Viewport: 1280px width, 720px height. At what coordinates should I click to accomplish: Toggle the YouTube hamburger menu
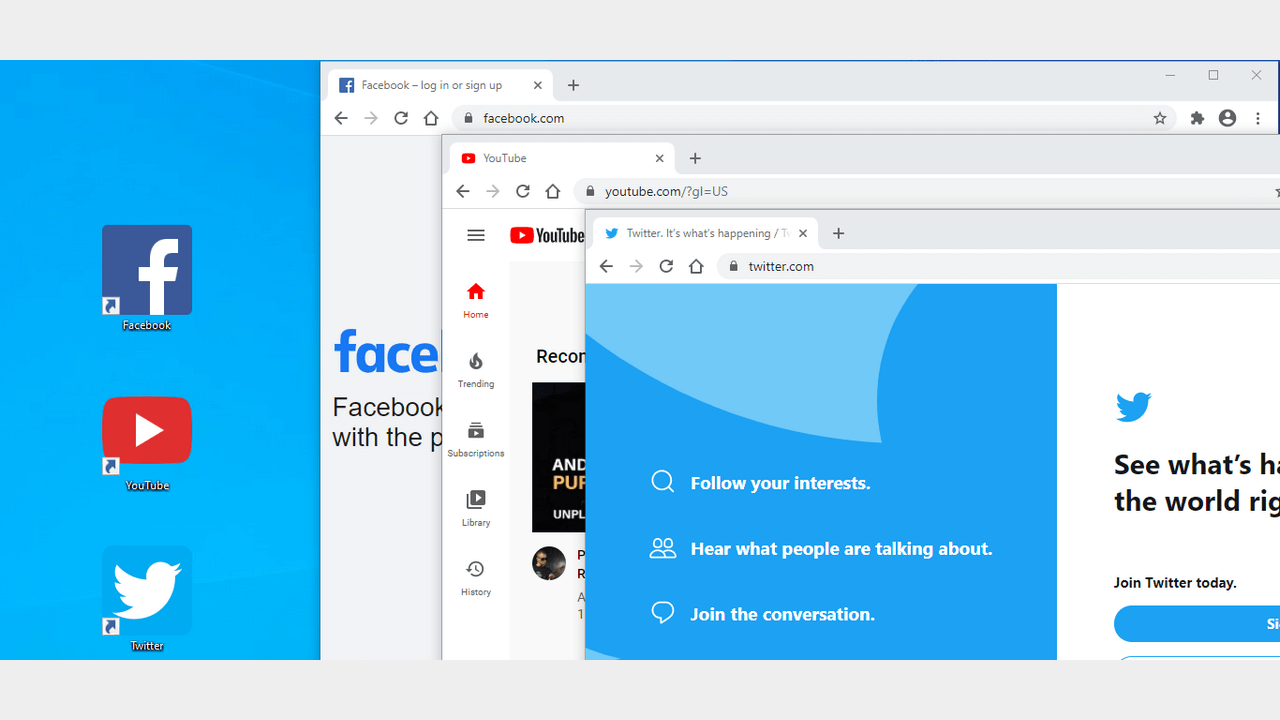pyautogui.click(x=476, y=235)
